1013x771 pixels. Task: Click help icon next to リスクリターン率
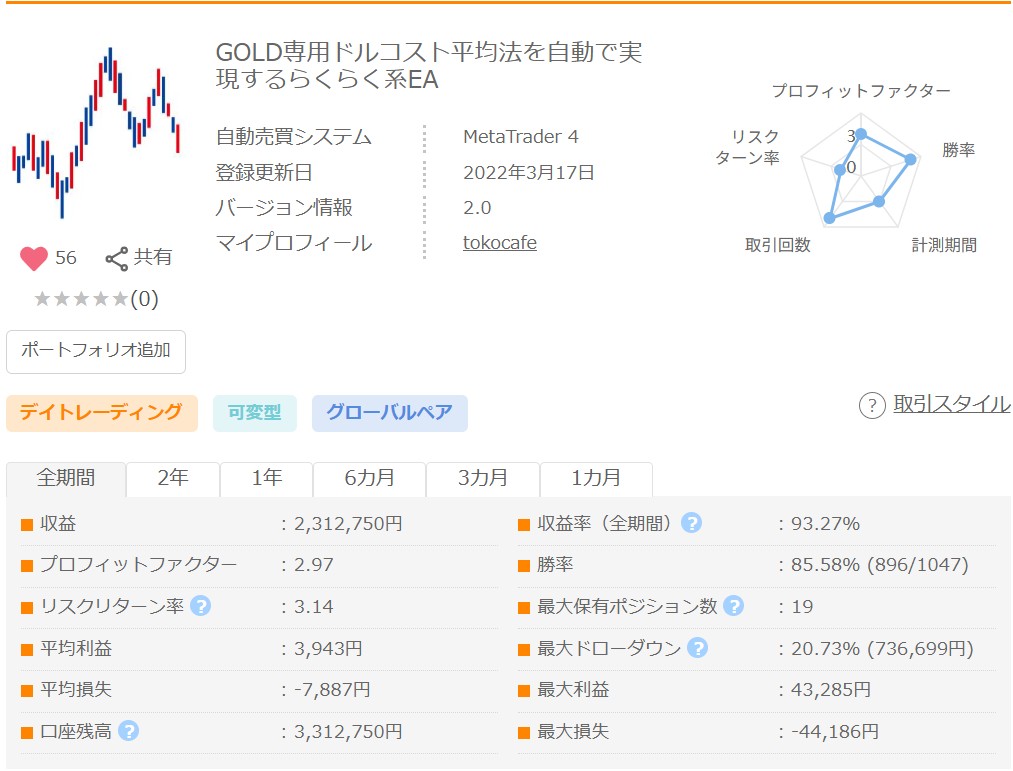click(200, 606)
